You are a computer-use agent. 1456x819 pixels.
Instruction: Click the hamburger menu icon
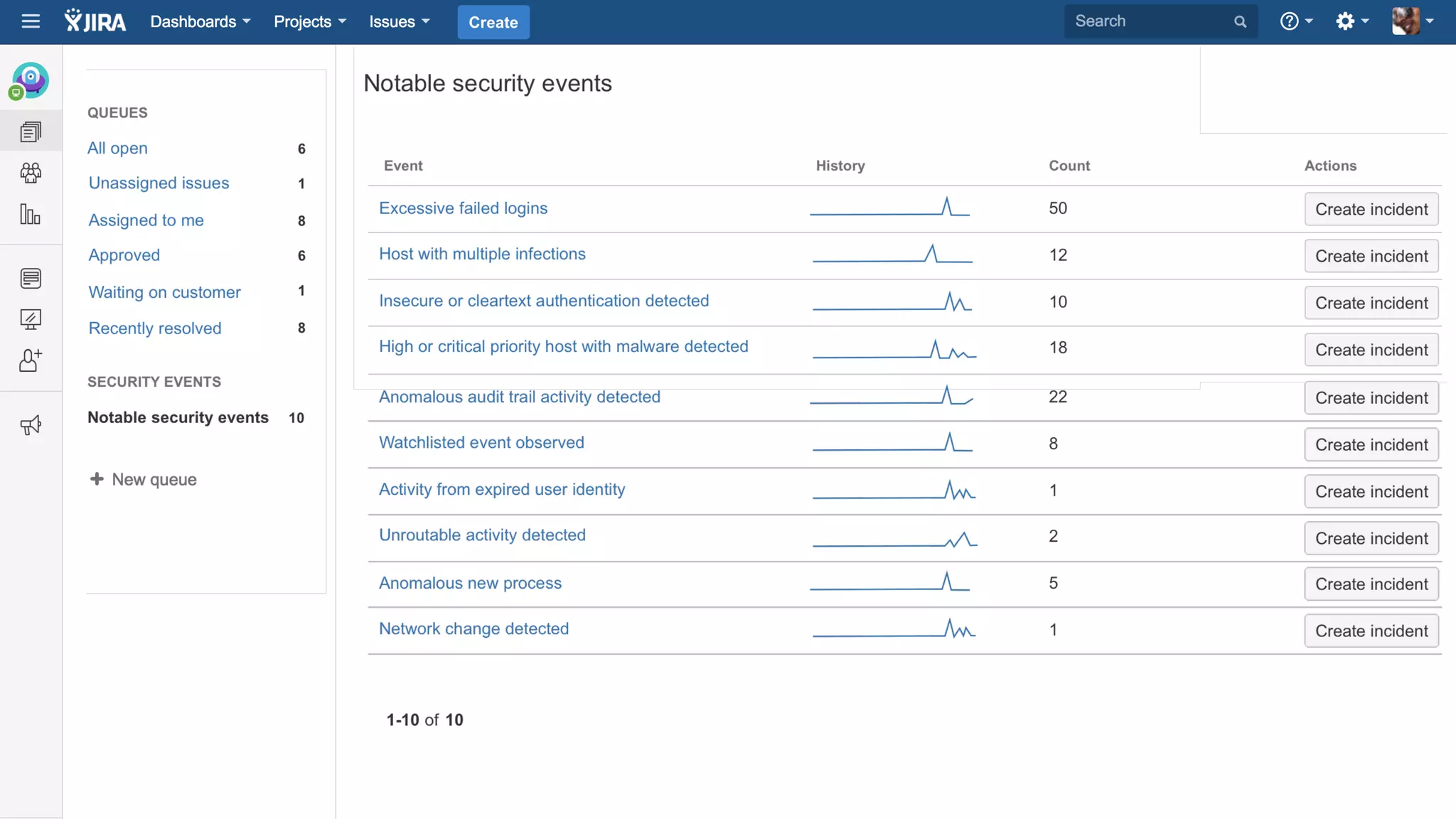[31, 21]
